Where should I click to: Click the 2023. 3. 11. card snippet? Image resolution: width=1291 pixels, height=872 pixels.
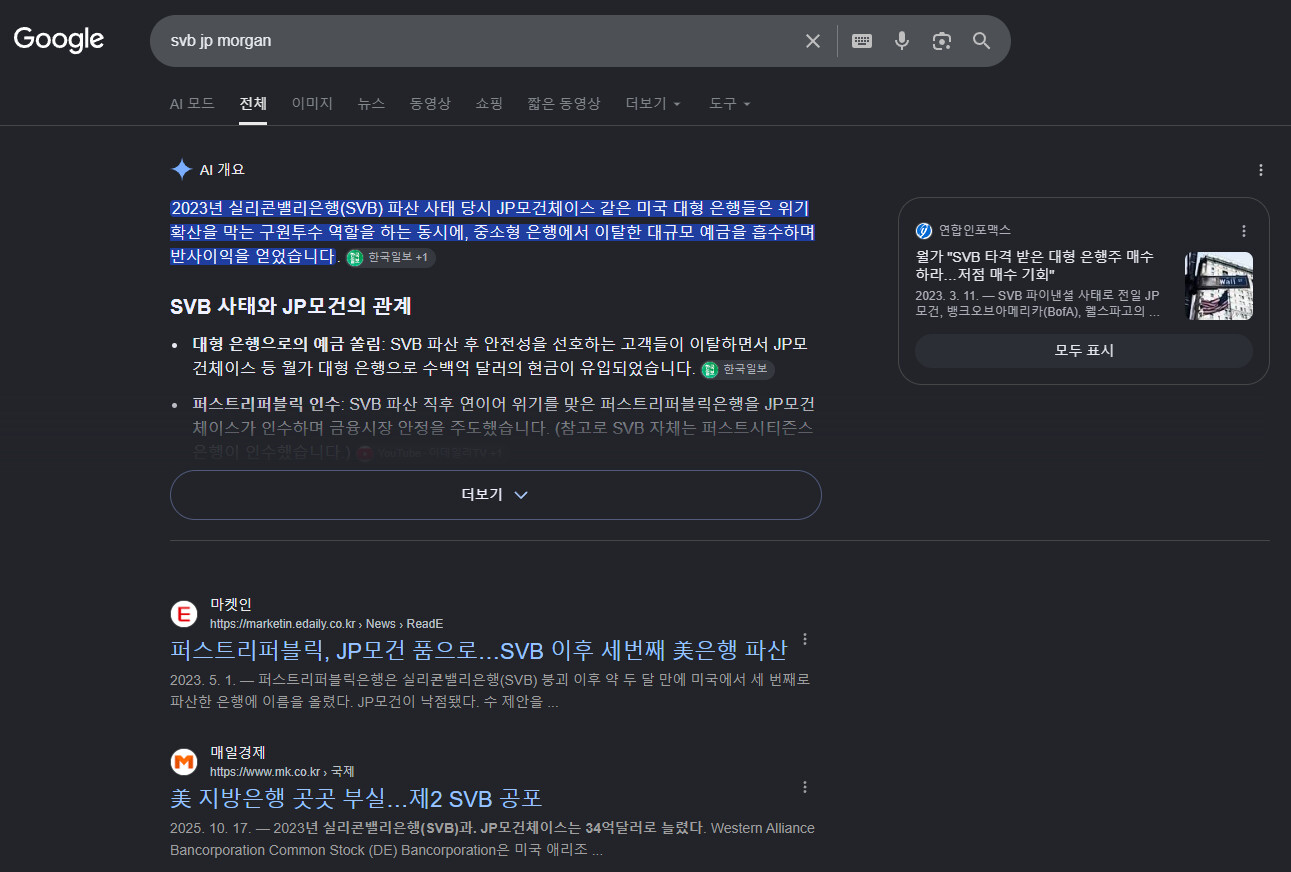coord(1038,303)
